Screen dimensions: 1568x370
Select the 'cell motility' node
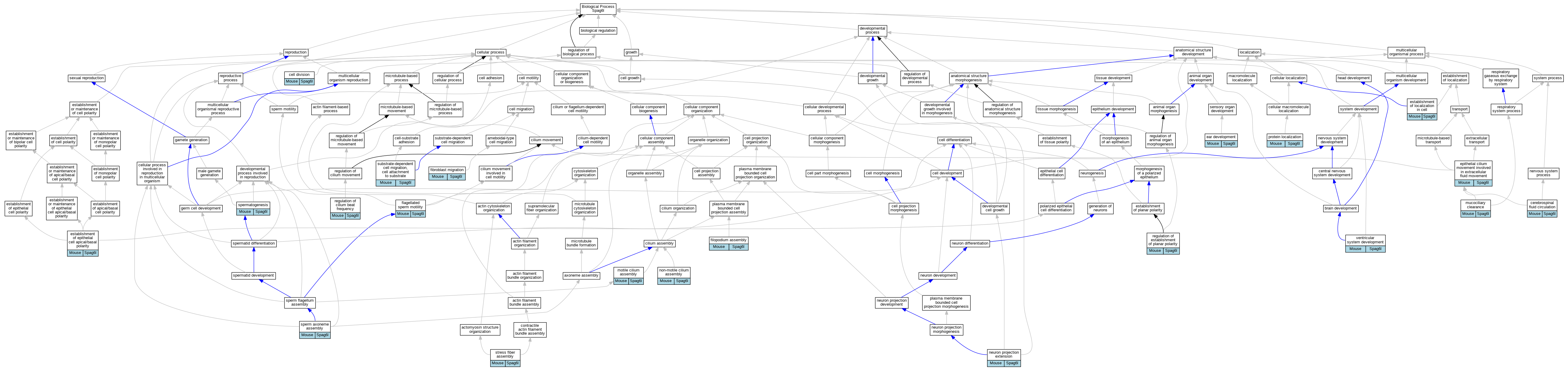click(529, 78)
